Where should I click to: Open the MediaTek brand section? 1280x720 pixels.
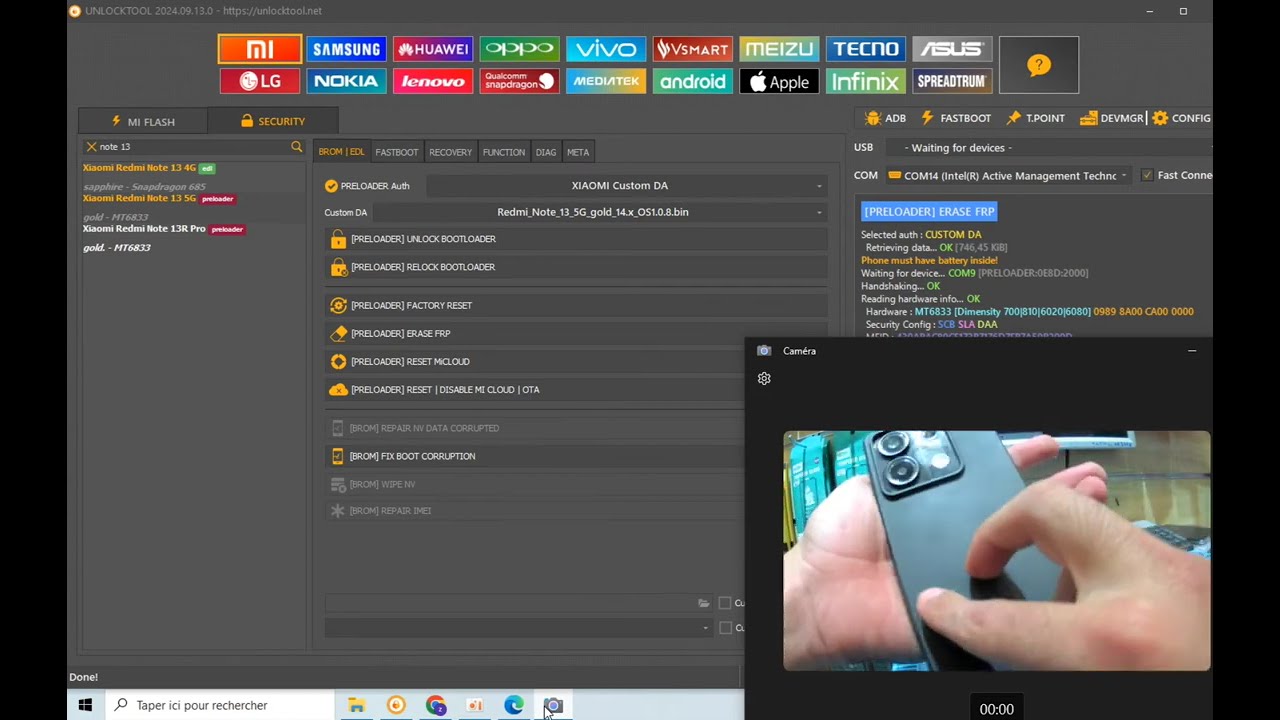pyautogui.click(x=606, y=81)
